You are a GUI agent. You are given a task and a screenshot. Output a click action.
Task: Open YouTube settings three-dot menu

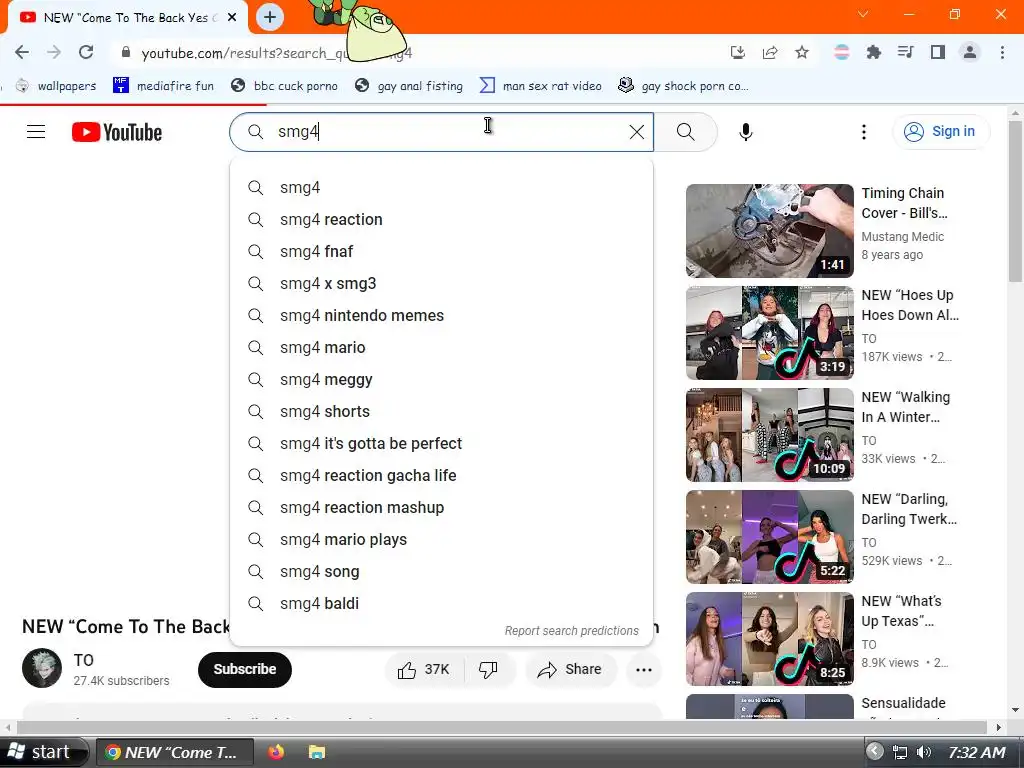point(863,132)
